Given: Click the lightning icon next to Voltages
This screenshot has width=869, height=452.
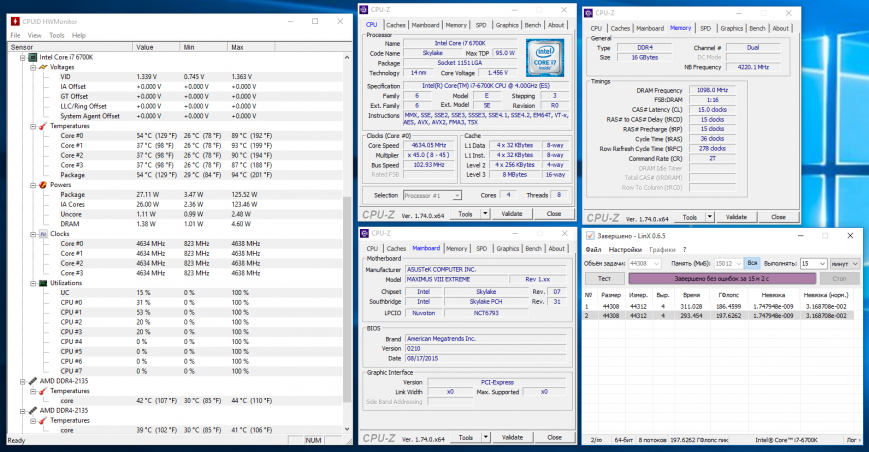Looking at the screenshot, I should click(43, 67).
